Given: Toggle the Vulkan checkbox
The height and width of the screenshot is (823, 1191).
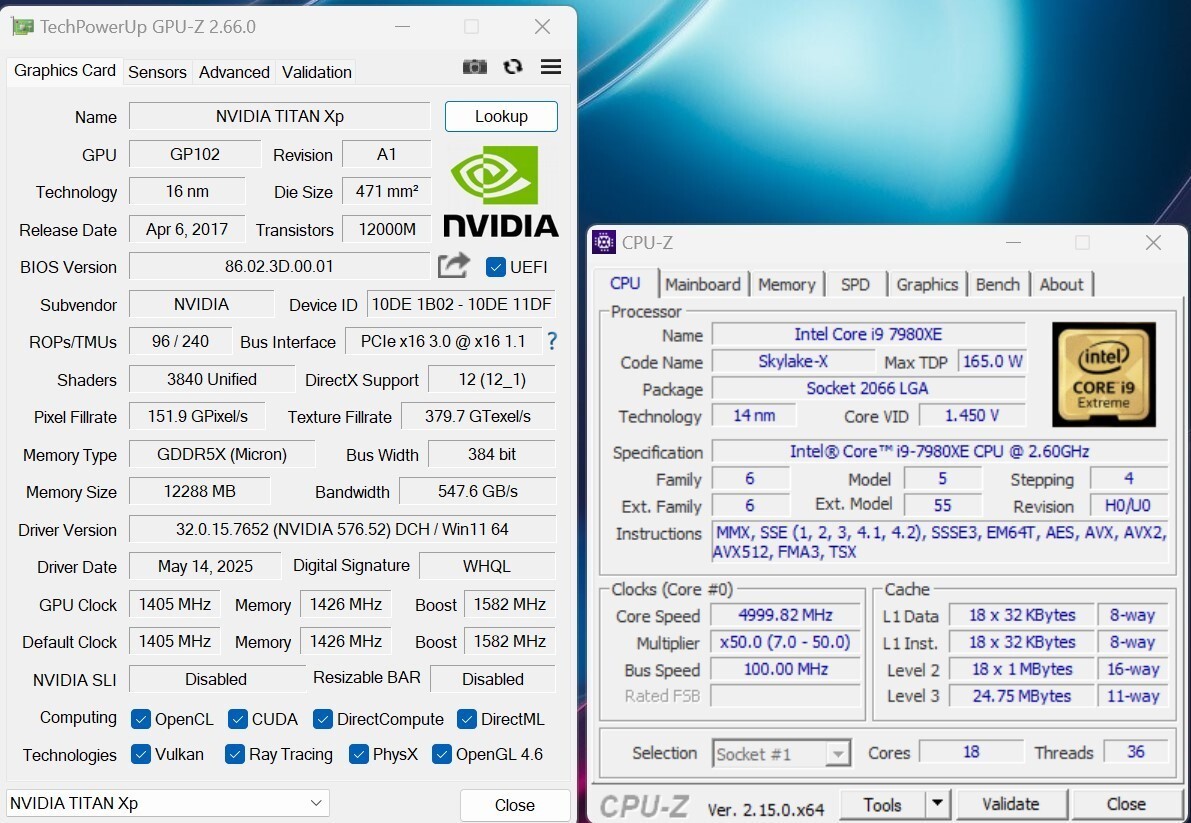Looking at the screenshot, I should click(141, 754).
